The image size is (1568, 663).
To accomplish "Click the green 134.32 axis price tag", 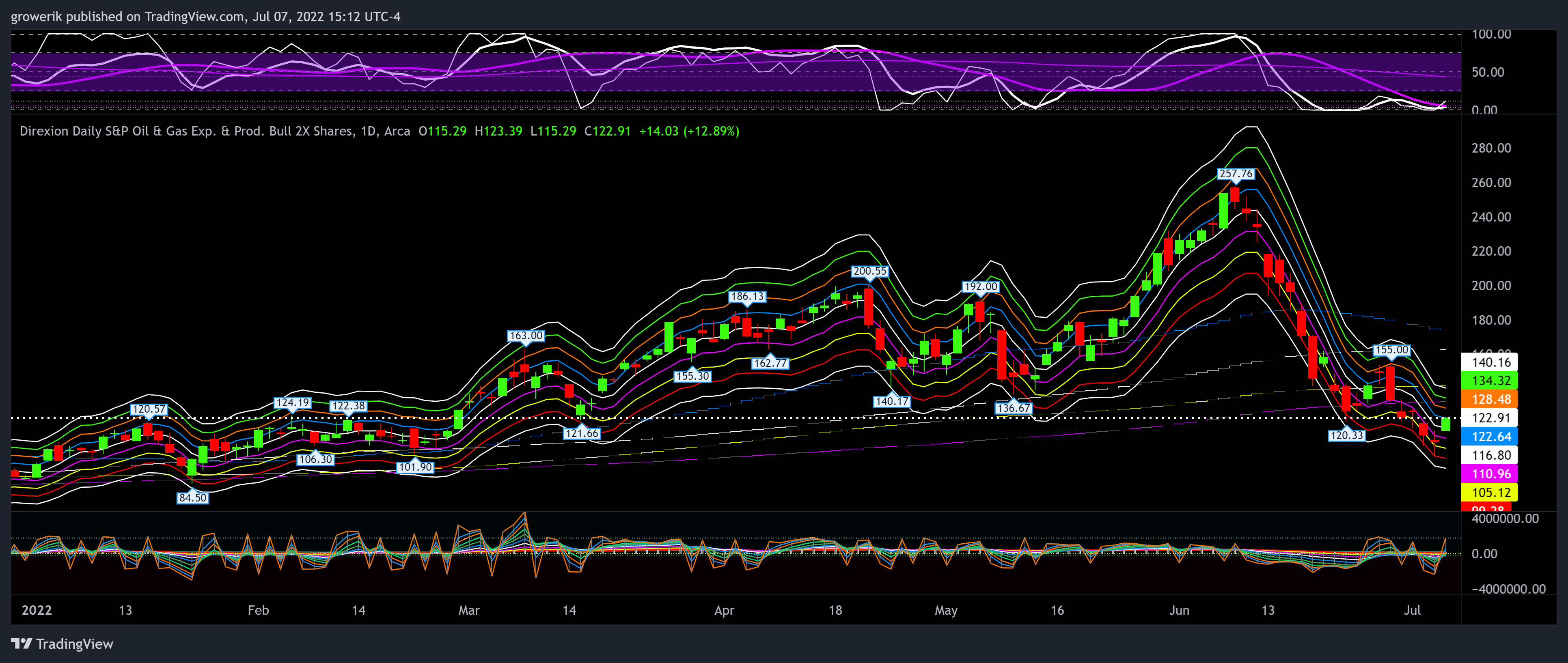I will coord(1490,381).
